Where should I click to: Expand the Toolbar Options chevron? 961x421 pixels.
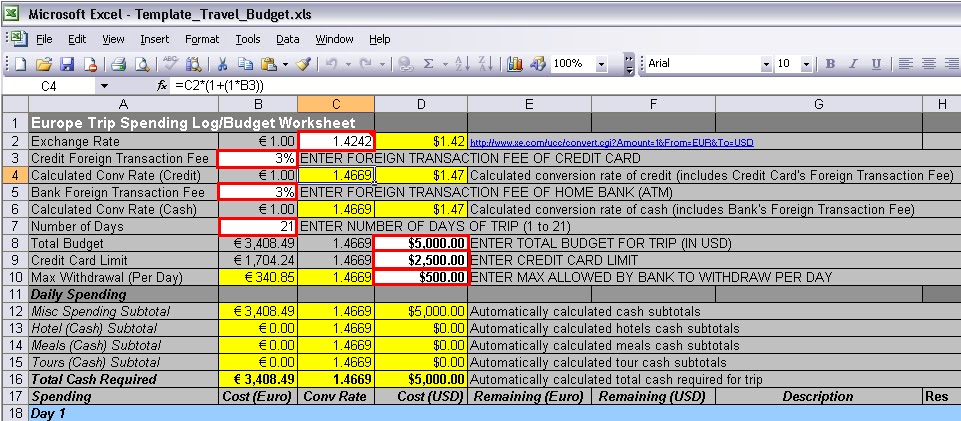click(x=629, y=64)
